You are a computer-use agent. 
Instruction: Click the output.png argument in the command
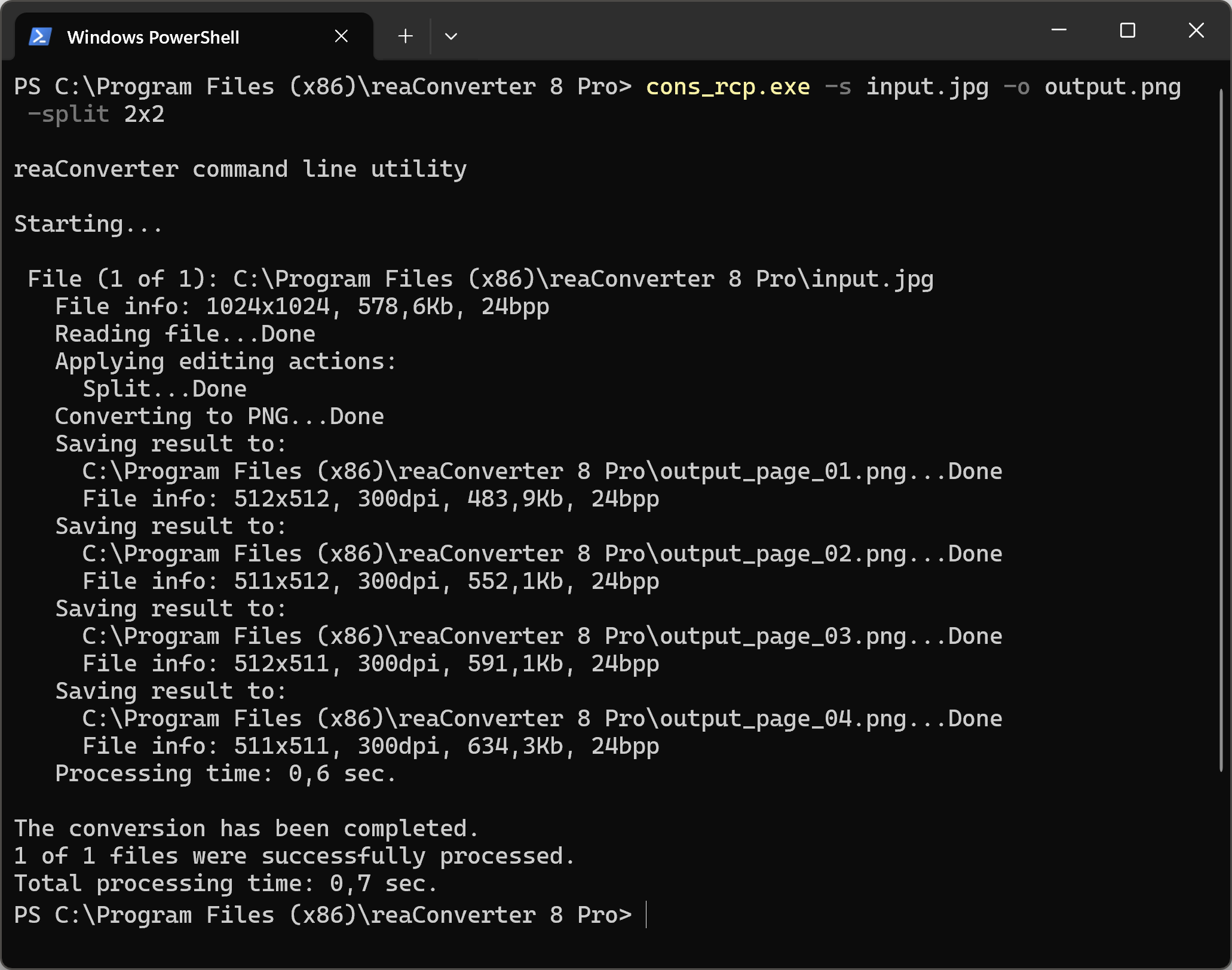coord(1112,87)
